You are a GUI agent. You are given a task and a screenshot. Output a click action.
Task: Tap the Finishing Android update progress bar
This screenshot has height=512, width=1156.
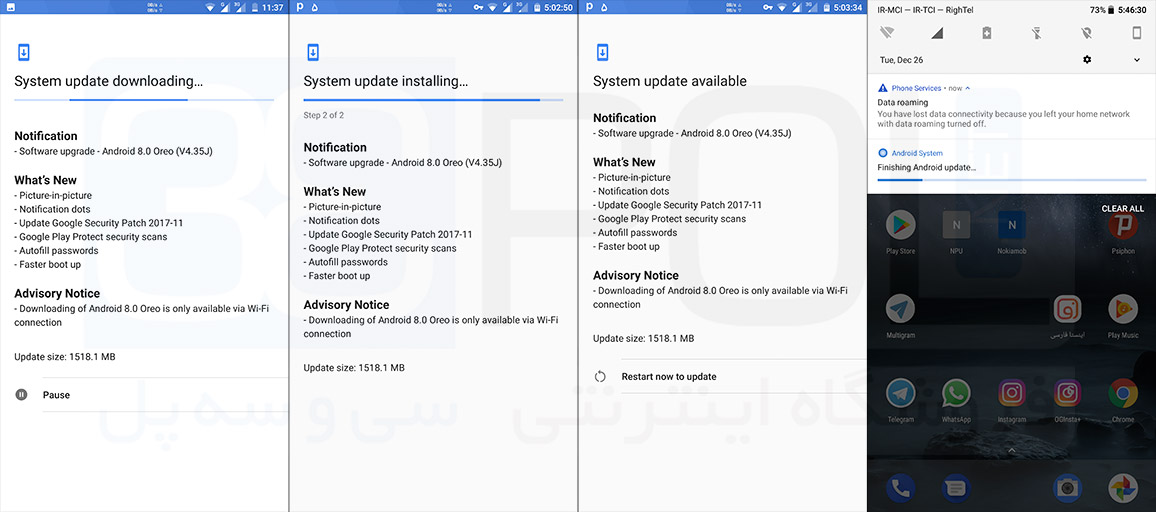pyautogui.click(x=1012, y=179)
